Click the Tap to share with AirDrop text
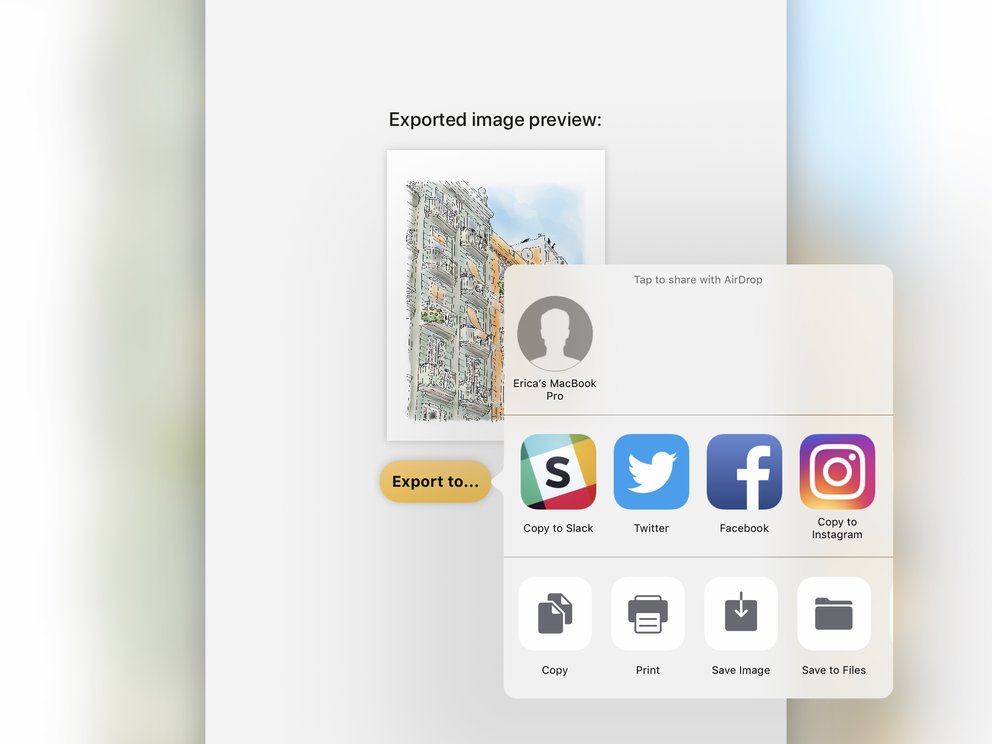Screen dimensions: 992x744 697,280
